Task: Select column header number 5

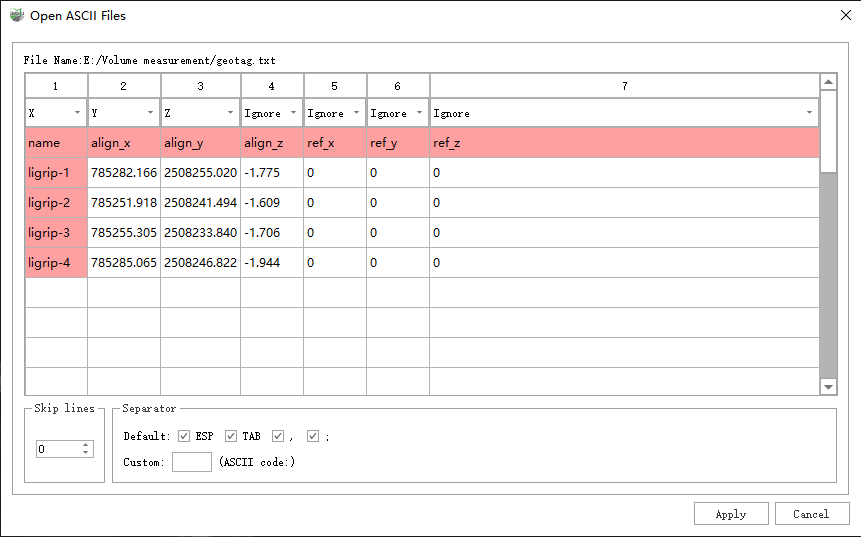Action: coord(335,86)
